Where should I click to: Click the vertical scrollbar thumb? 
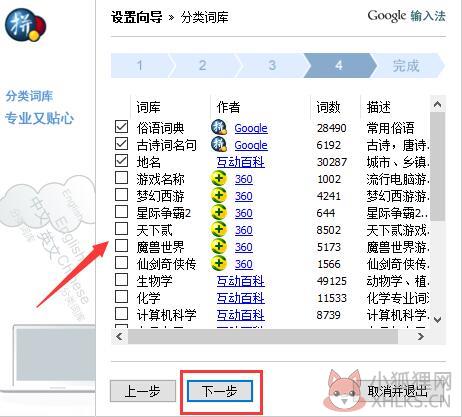point(438,166)
